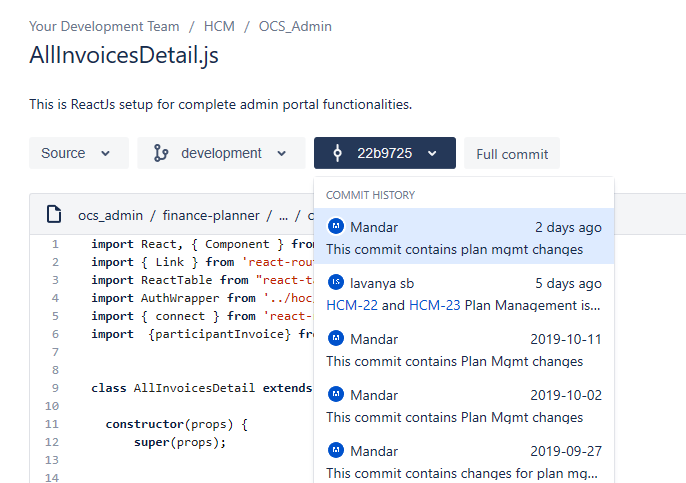Open the development branch selector
Image resolution: width=686 pixels, height=483 pixels.
coord(221,153)
